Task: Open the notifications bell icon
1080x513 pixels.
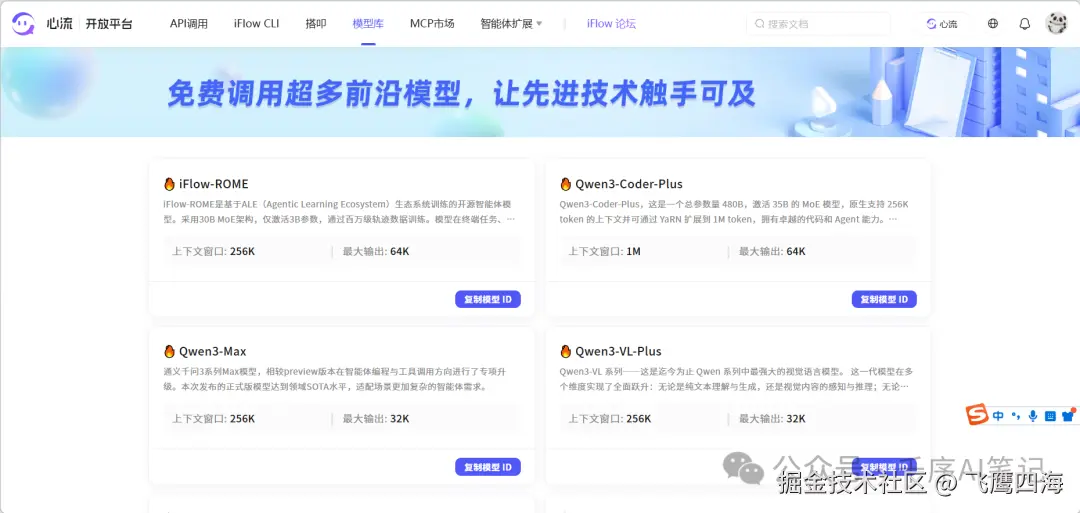Action: 1025,23
